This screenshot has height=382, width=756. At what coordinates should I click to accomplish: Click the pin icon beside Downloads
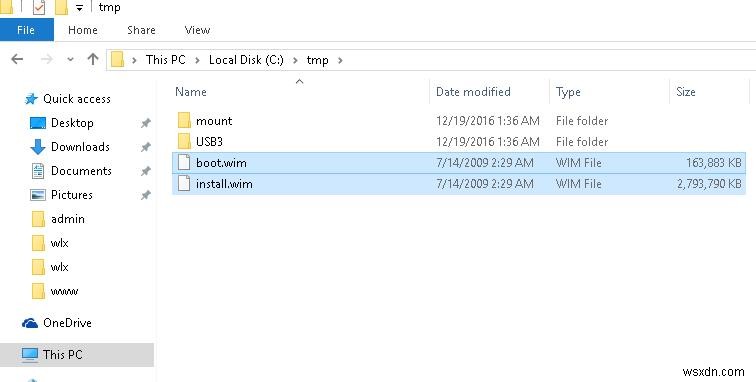(146, 147)
